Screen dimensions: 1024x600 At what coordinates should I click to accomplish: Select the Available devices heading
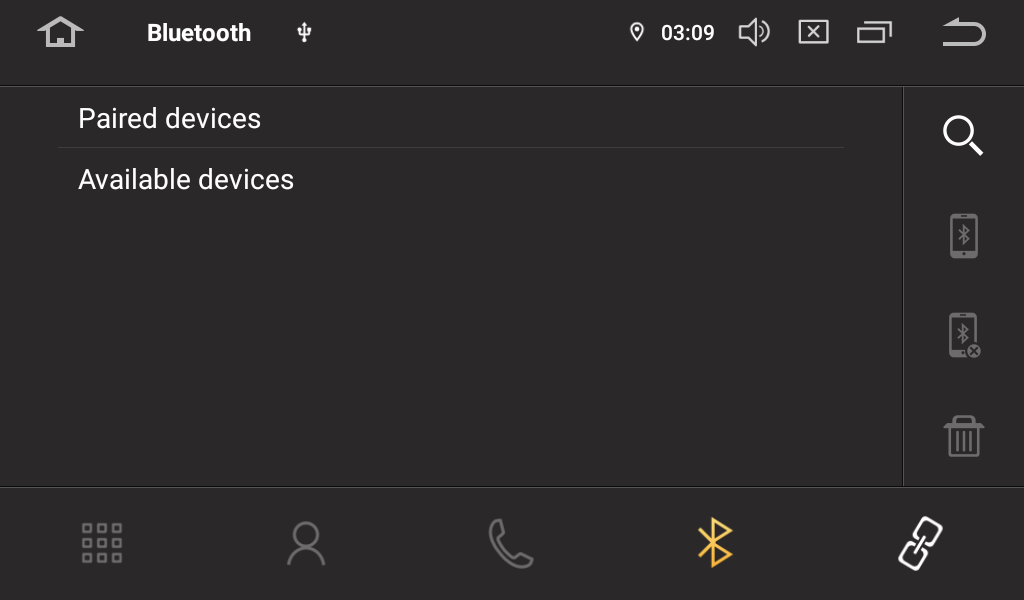point(186,180)
